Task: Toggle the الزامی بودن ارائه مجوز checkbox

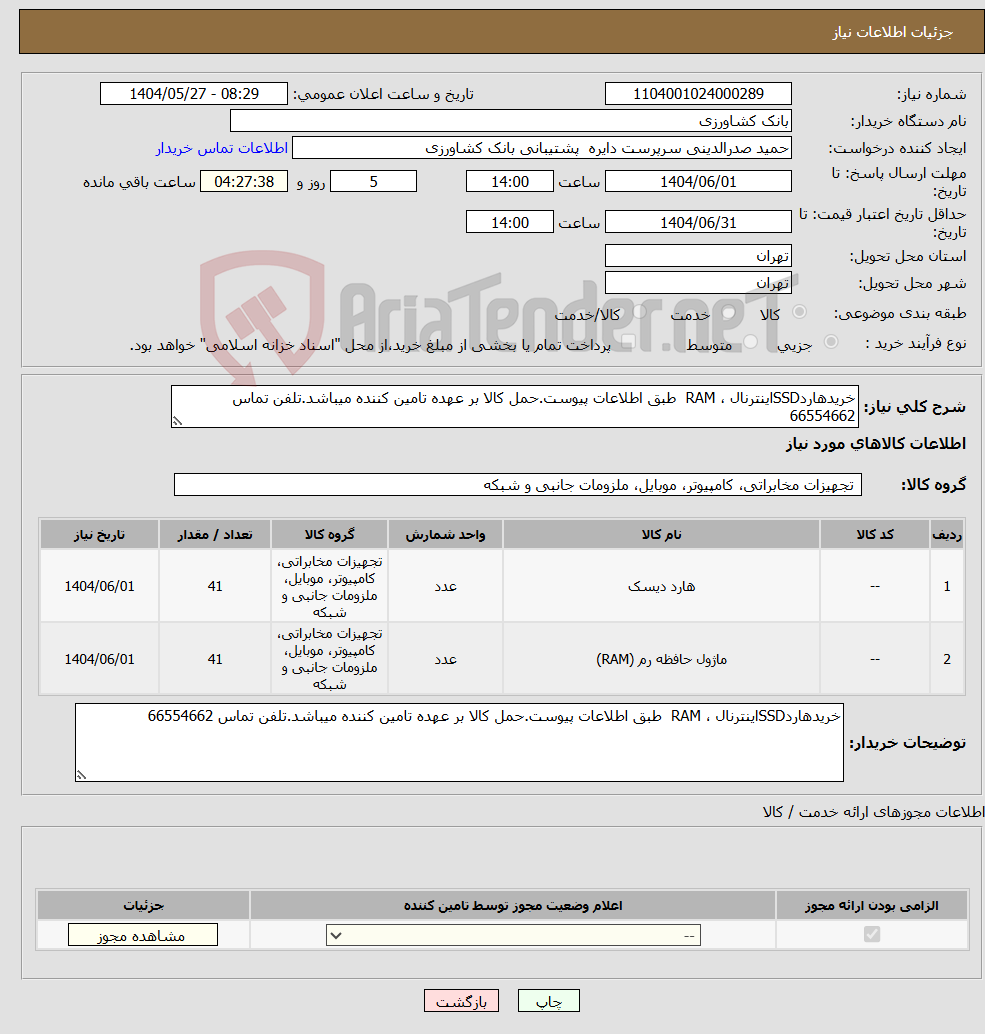Action: coord(871,934)
